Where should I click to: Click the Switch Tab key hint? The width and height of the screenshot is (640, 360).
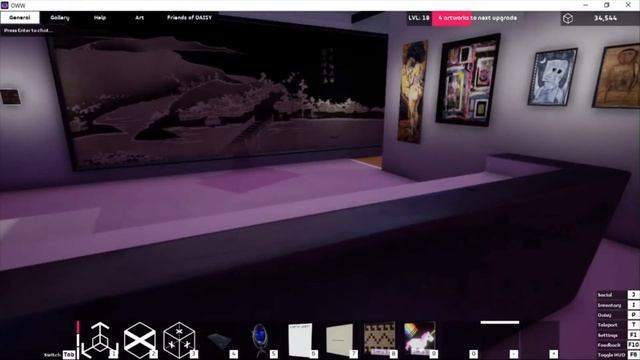(x=60, y=355)
